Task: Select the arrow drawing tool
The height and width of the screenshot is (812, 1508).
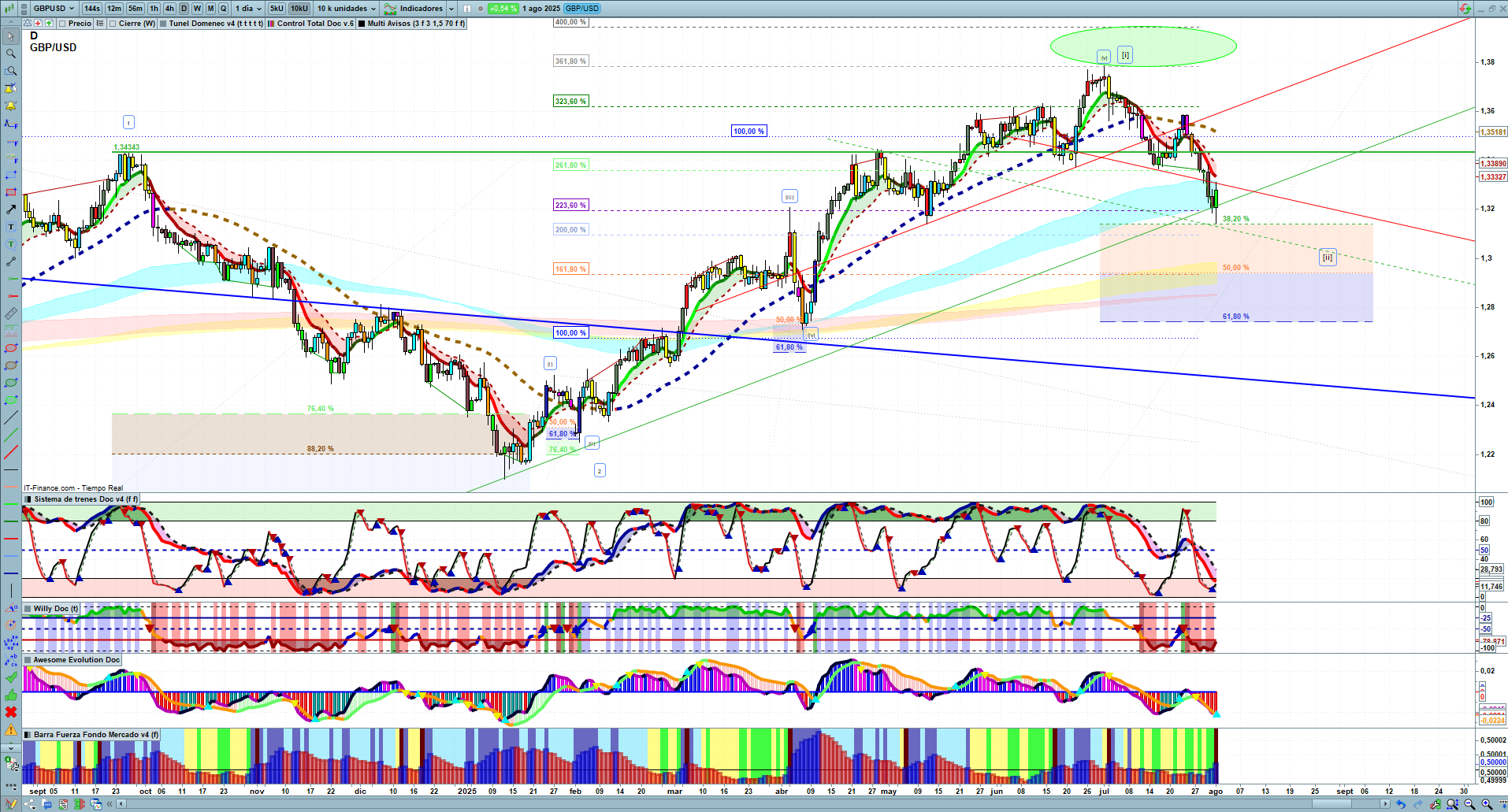Action: coord(11,209)
